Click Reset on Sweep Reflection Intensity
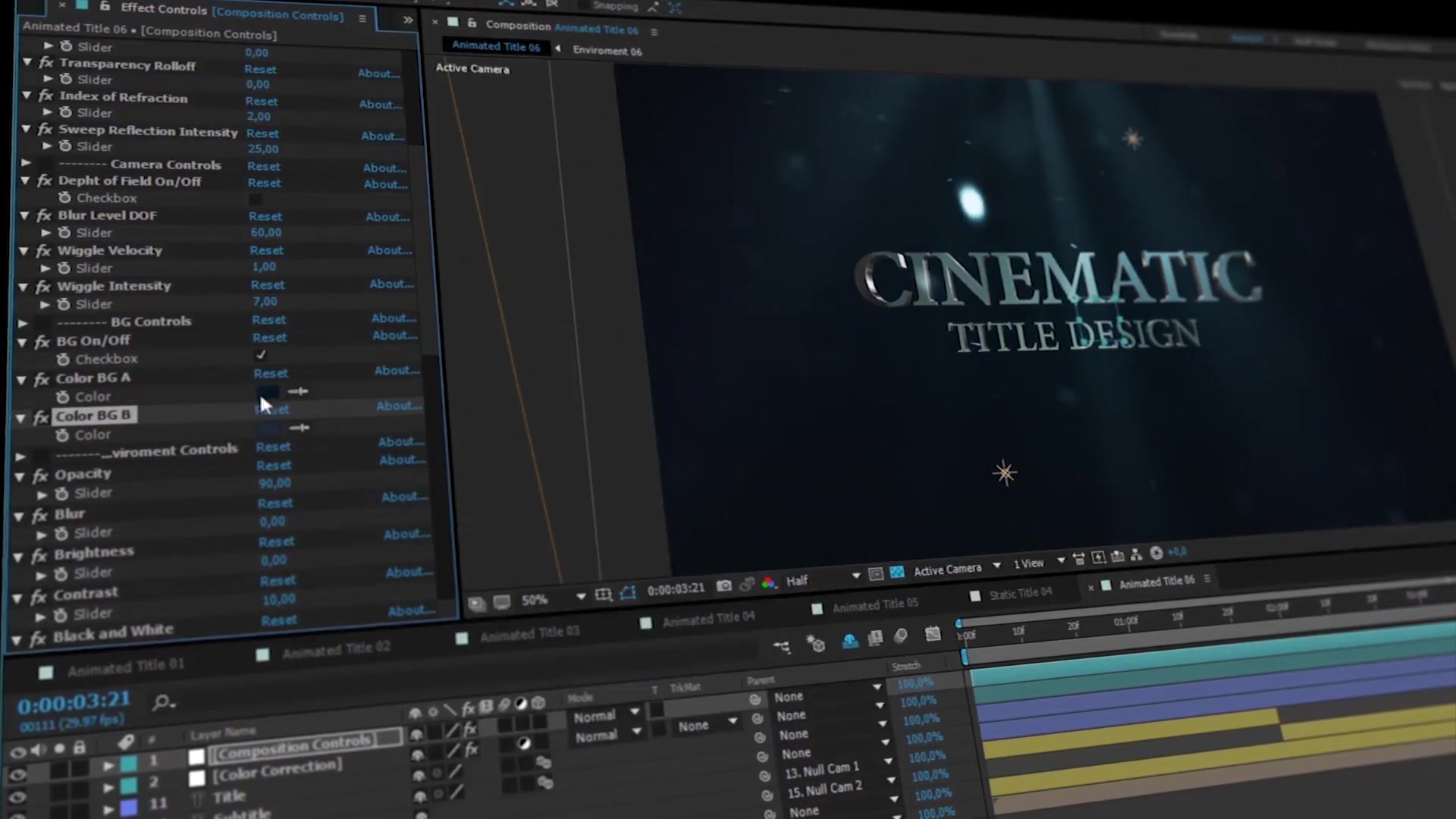The height and width of the screenshot is (819, 1456). tap(262, 133)
